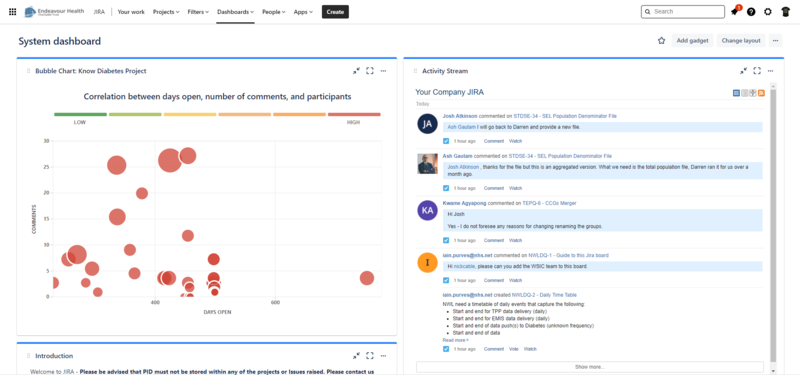Expand the Dashboards dropdown menu

pos(235,12)
